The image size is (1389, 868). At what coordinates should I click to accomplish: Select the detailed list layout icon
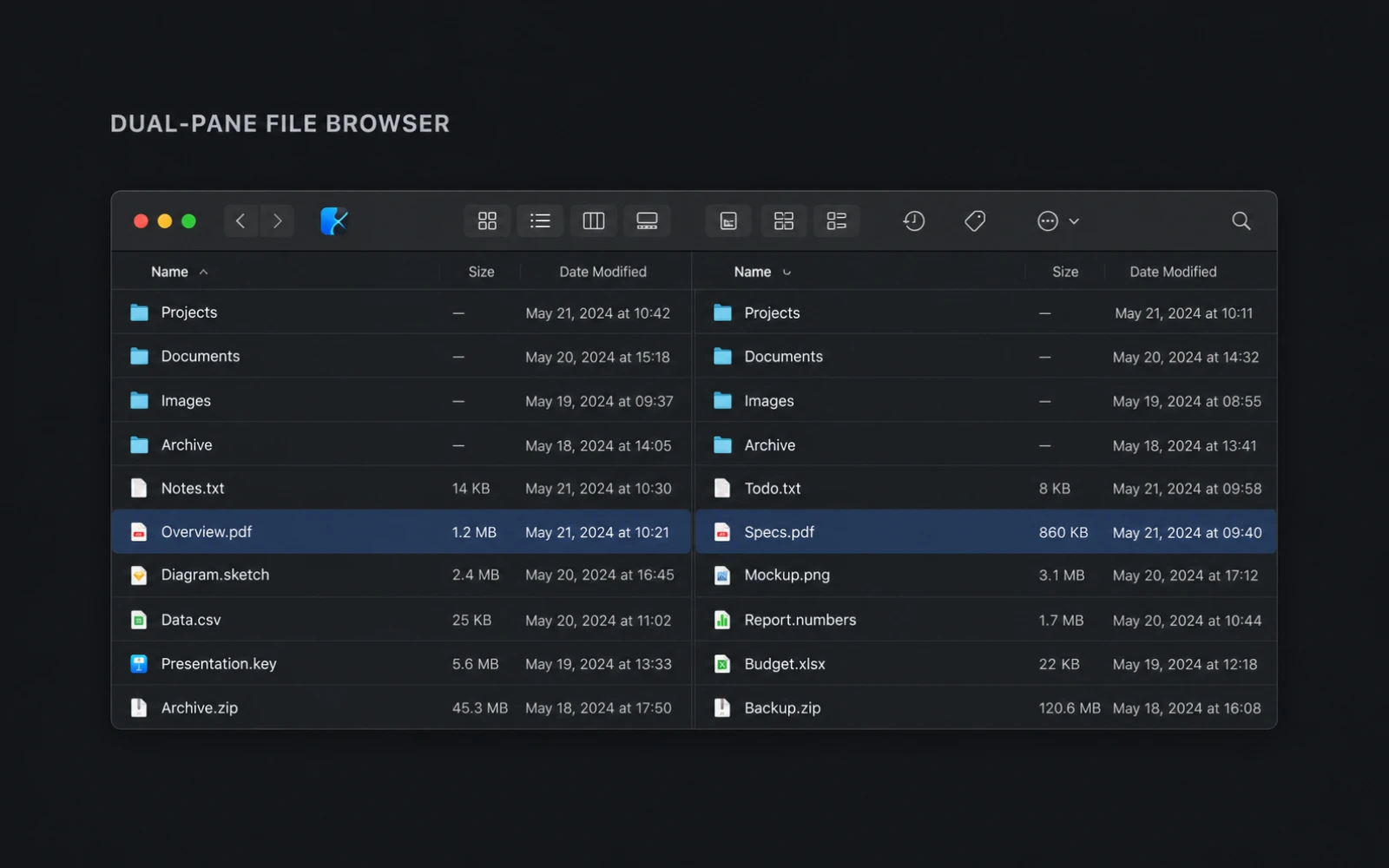pyautogui.click(x=837, y=221)
